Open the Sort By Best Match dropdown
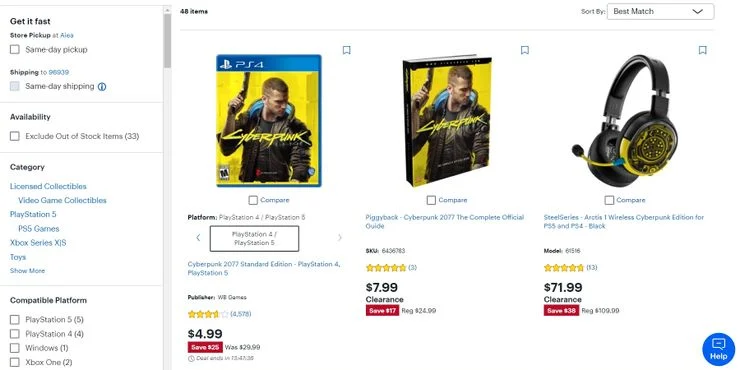Image resolution: width=740 pixels, height=370 pixels. point(660,11)
